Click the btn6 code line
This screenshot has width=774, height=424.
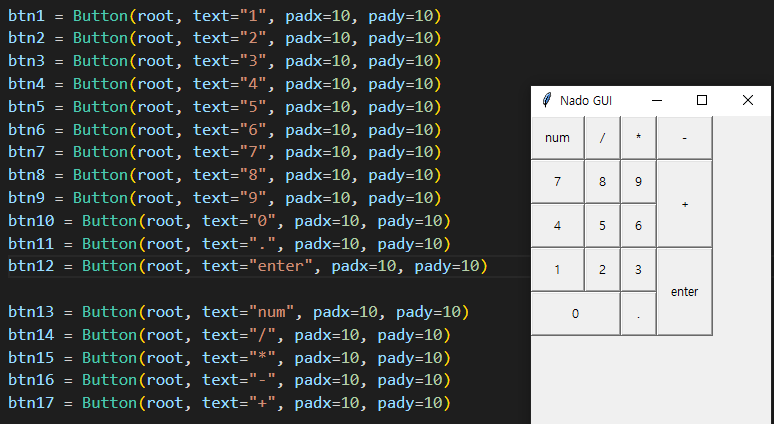click(225, 129)
